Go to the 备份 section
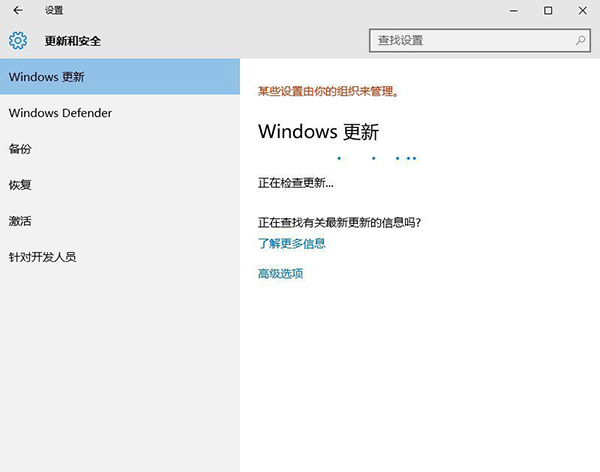600x472 pixels. [x=20, y=149]
